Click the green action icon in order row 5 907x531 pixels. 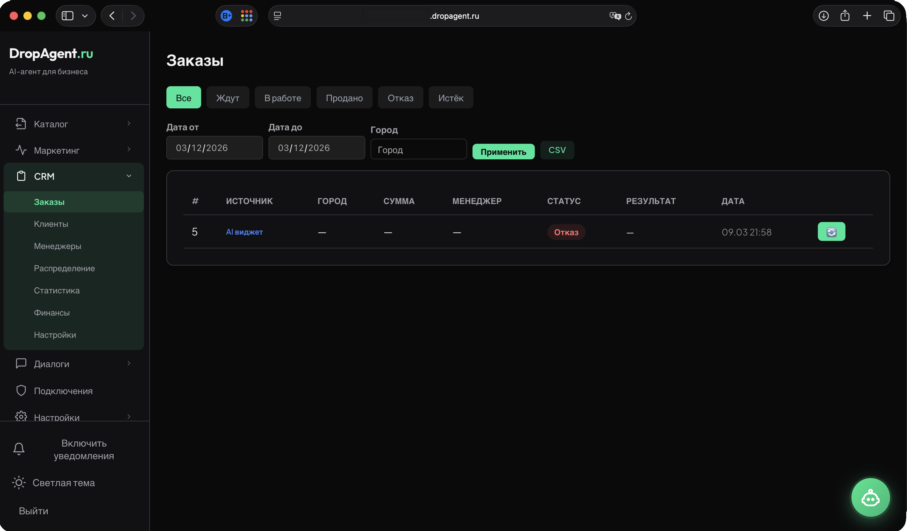click(x=831, y=232)
